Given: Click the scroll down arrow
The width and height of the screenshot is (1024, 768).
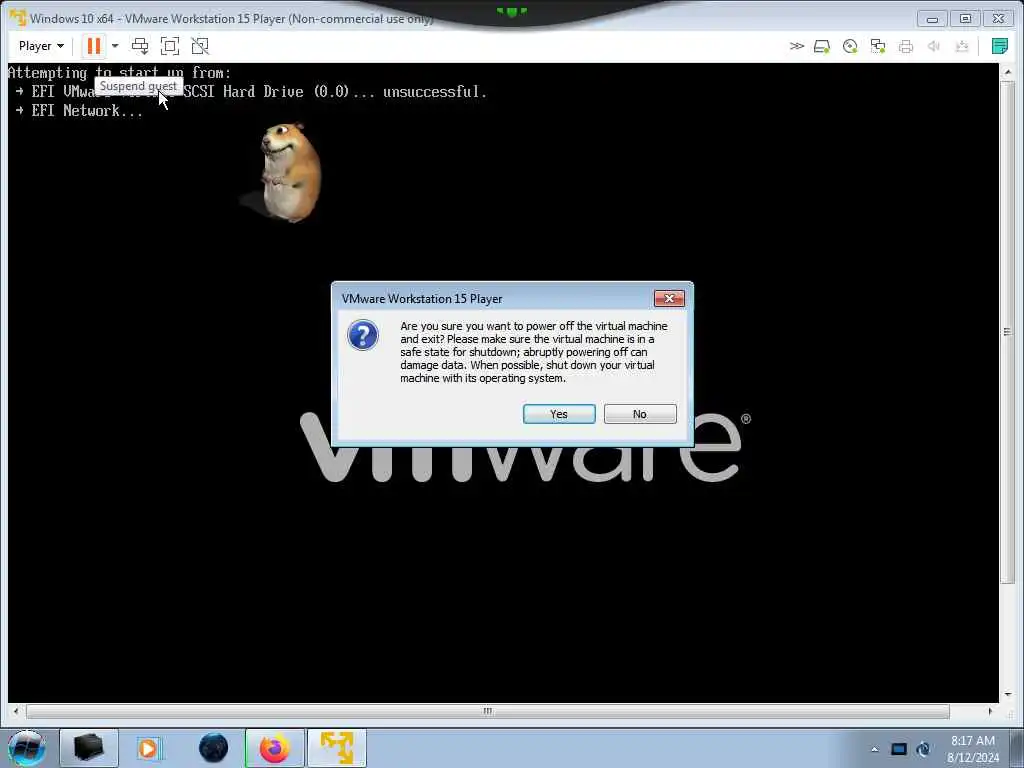Looking at the screenshot, I should [x=1008, y=694].
